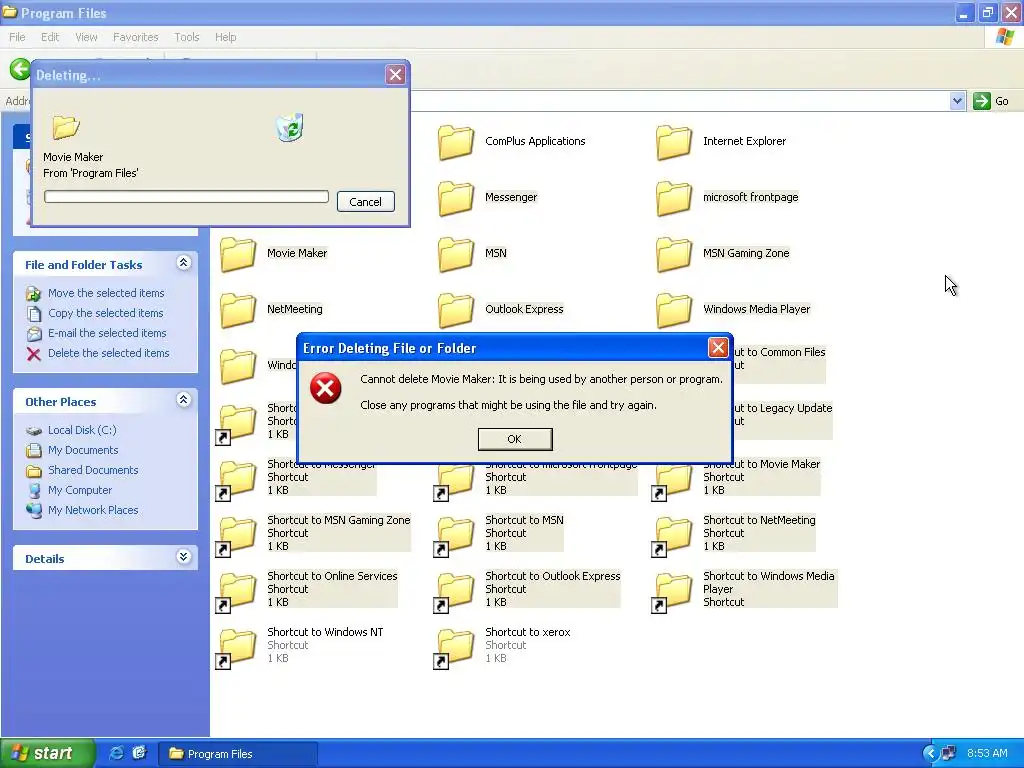Viewport: 1024px width, 768px height.
Task: Click the deletion progress bar
Action: [186, 197]
